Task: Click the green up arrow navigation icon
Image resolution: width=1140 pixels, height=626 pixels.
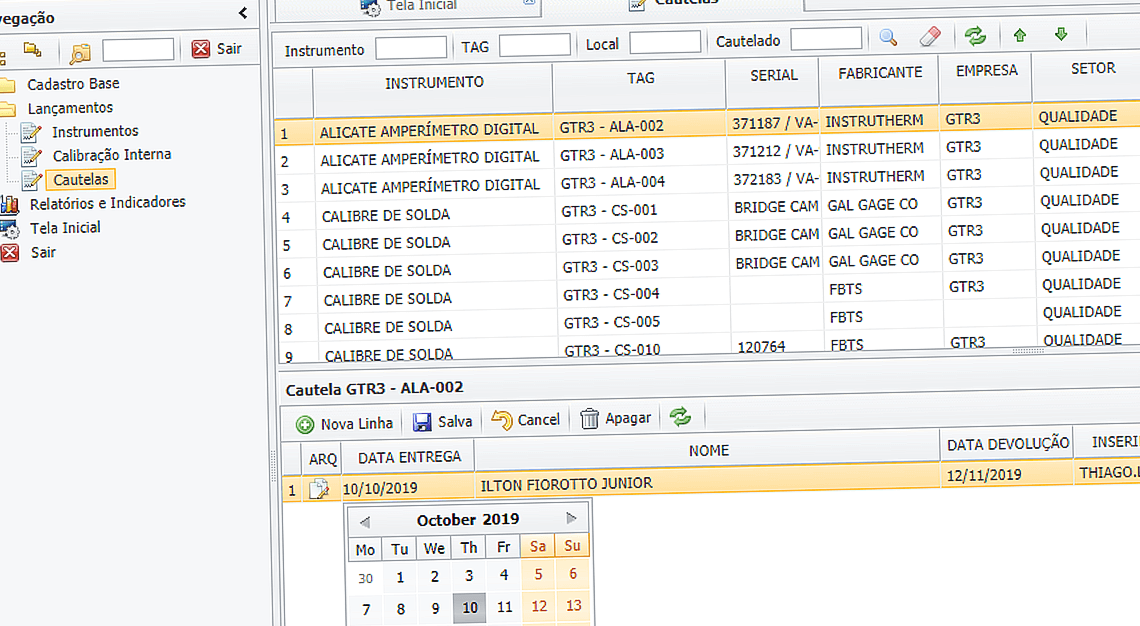Action: pyautogui.click(x=1019, y=36)
